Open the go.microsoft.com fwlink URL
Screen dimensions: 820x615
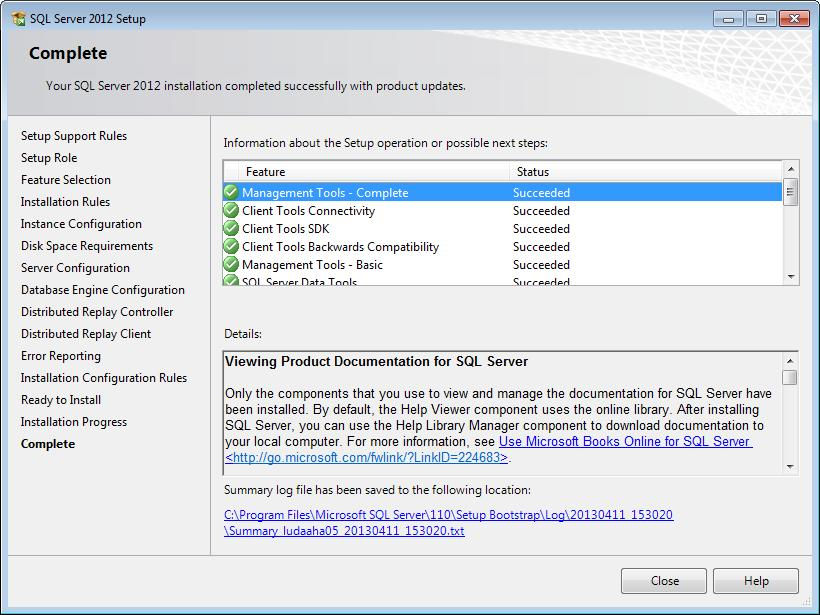[x=366, y=458]
